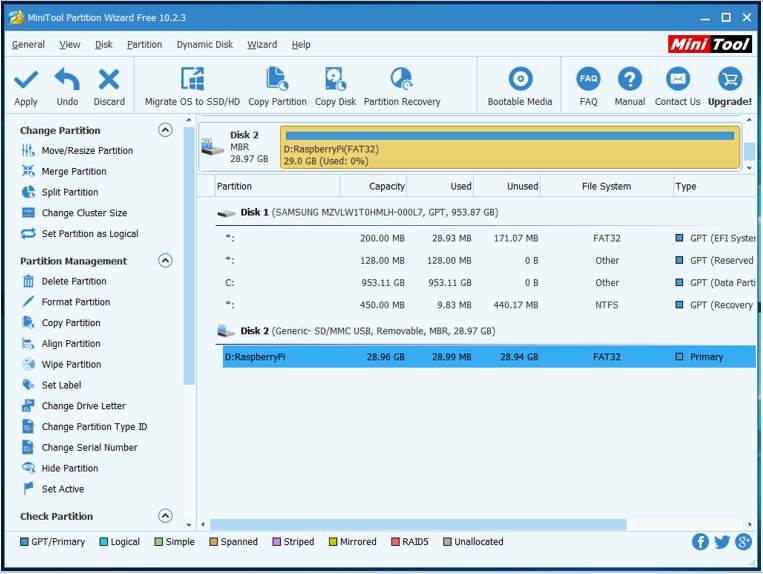Choose Change Drive Letter

[x=84, y=406]
